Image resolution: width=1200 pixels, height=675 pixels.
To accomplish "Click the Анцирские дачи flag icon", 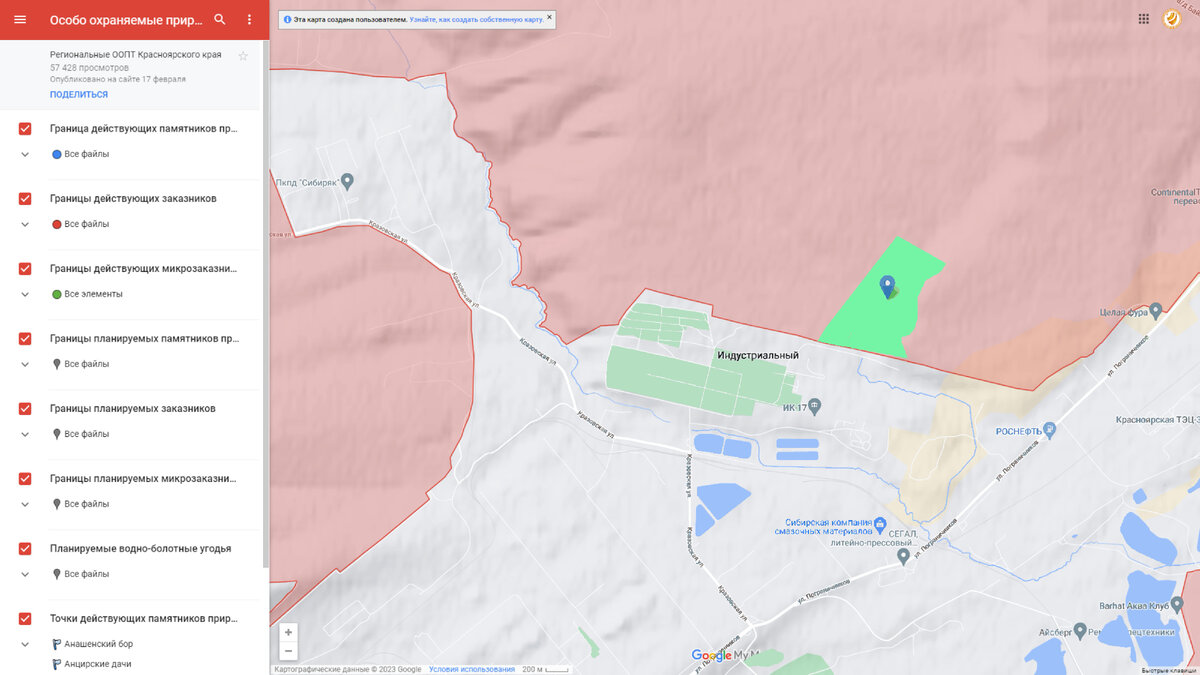I will (56, 664).
